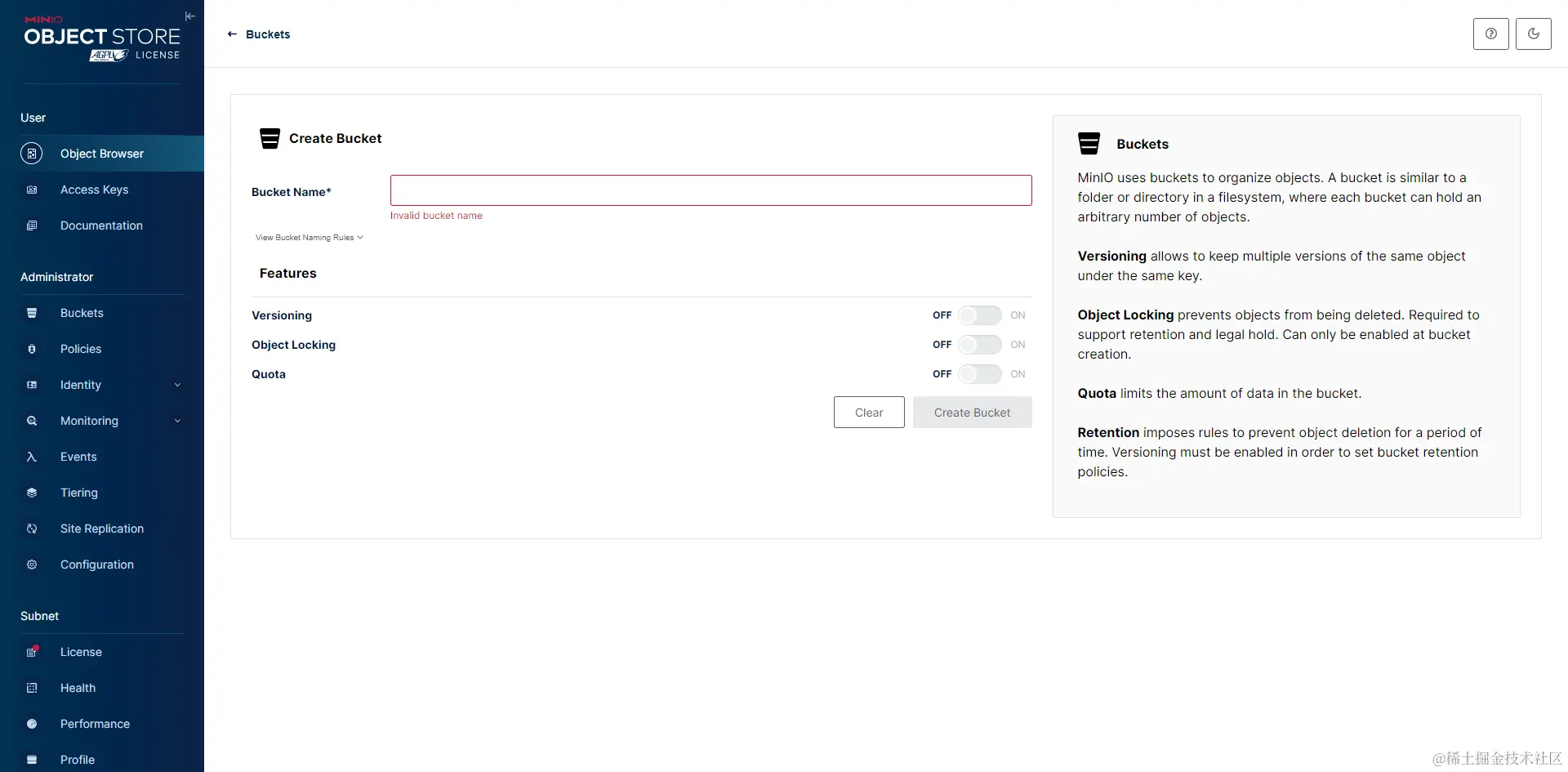
Task: Open Access Keys menu item
Action: (102, 190)
